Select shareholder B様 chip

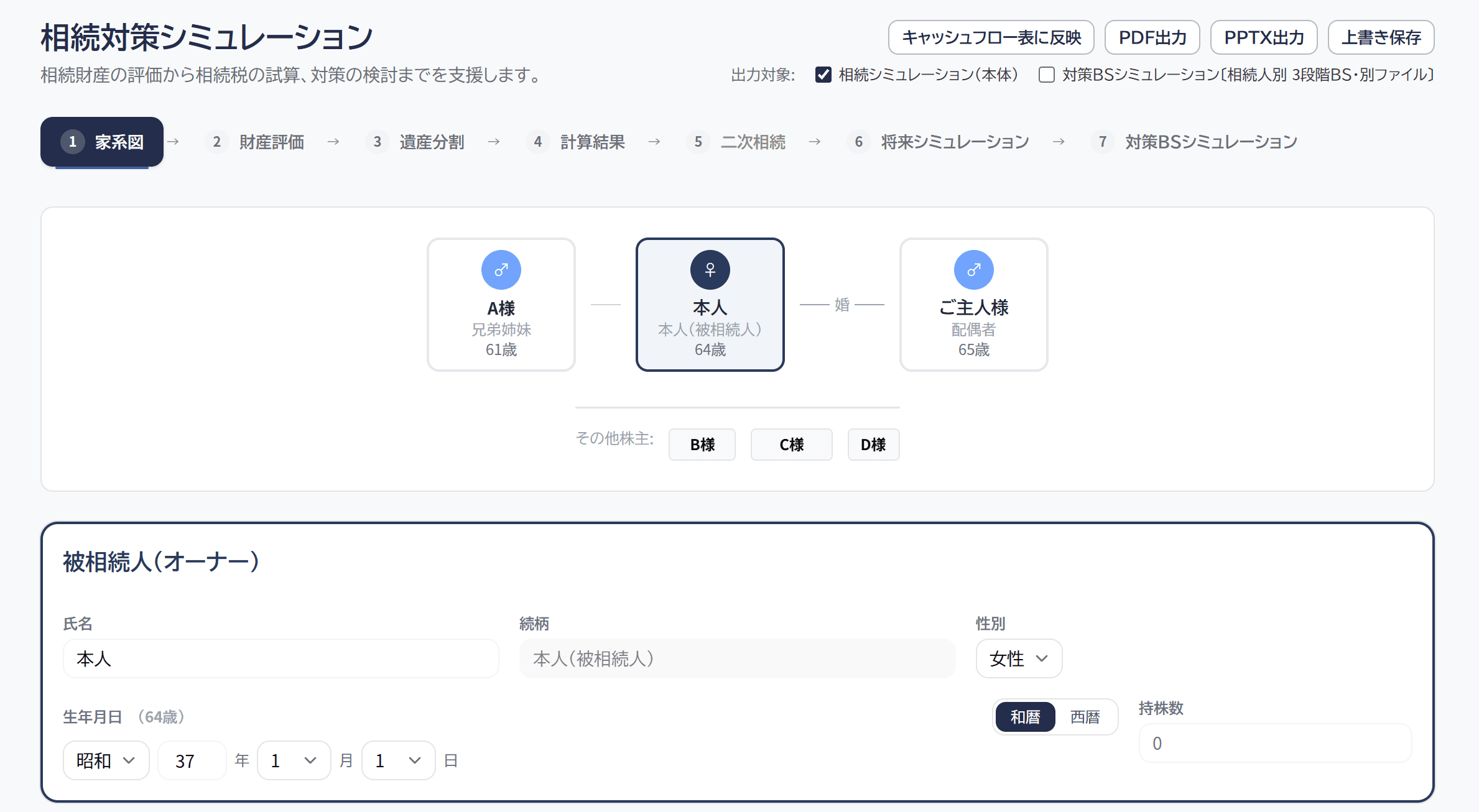702,445
